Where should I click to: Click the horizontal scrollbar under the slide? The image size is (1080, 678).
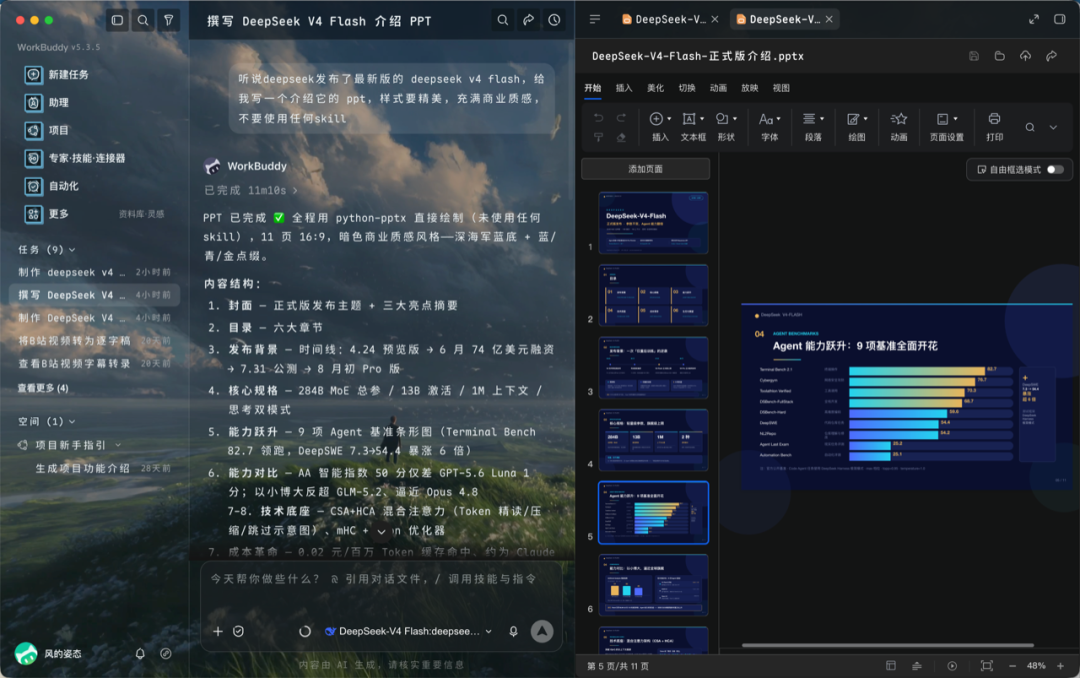pos(887,646)
